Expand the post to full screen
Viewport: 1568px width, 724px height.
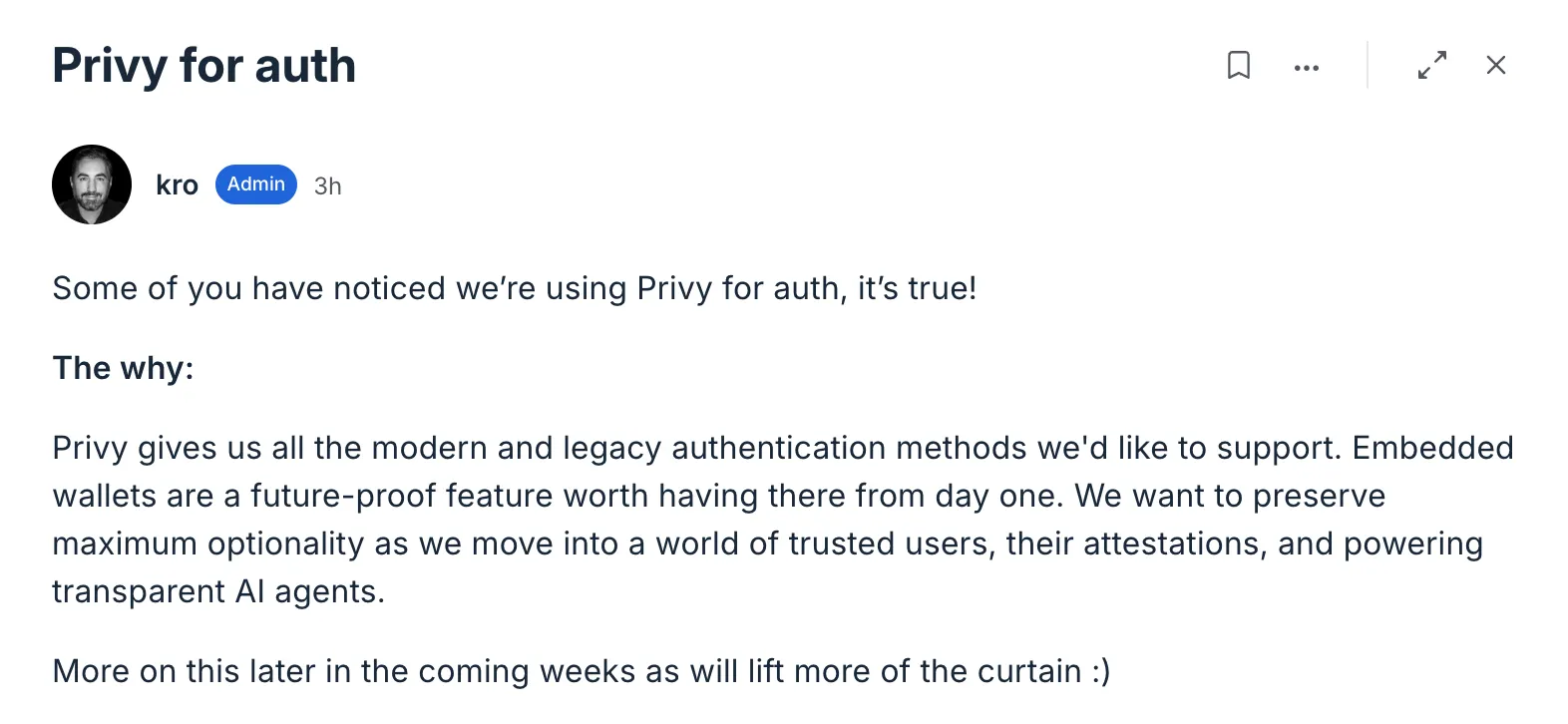tap(1432, 66)
